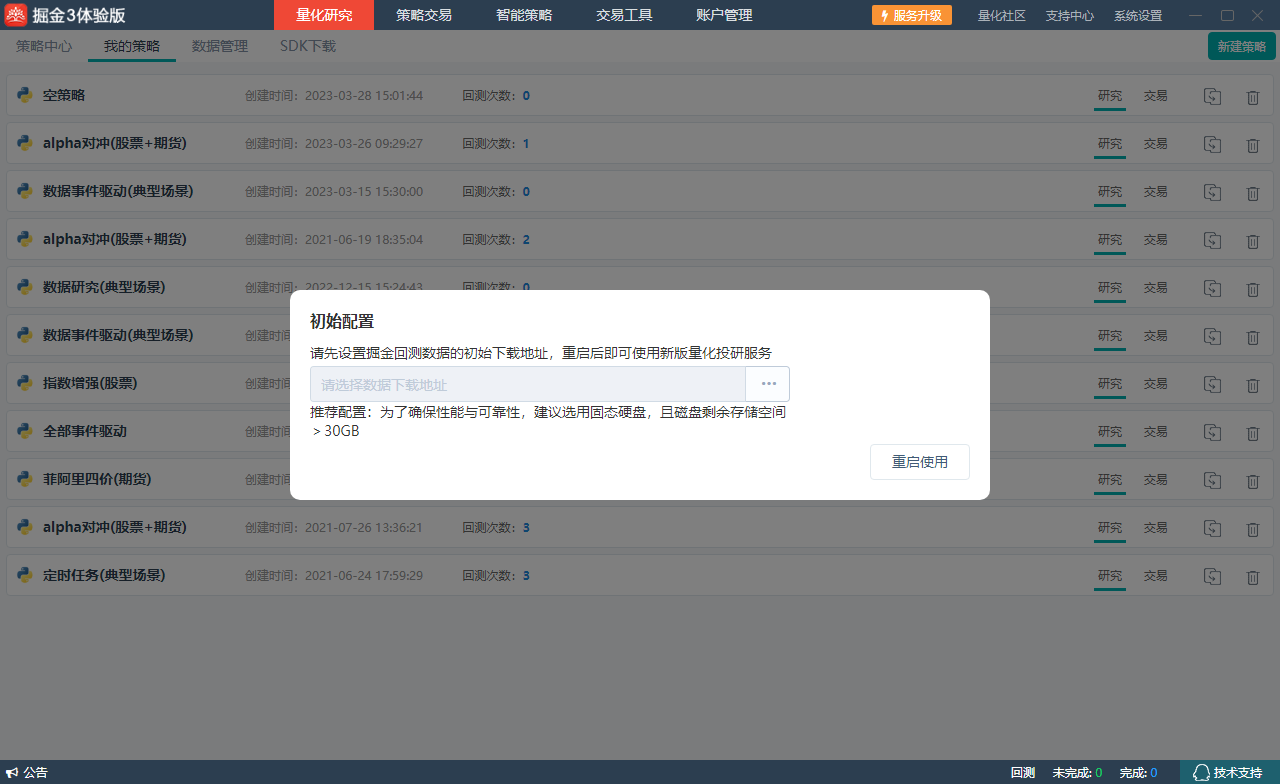Switch 空策略 to 交易 mode
This screenshot has height=784, width=1280.
point(1155,96)
